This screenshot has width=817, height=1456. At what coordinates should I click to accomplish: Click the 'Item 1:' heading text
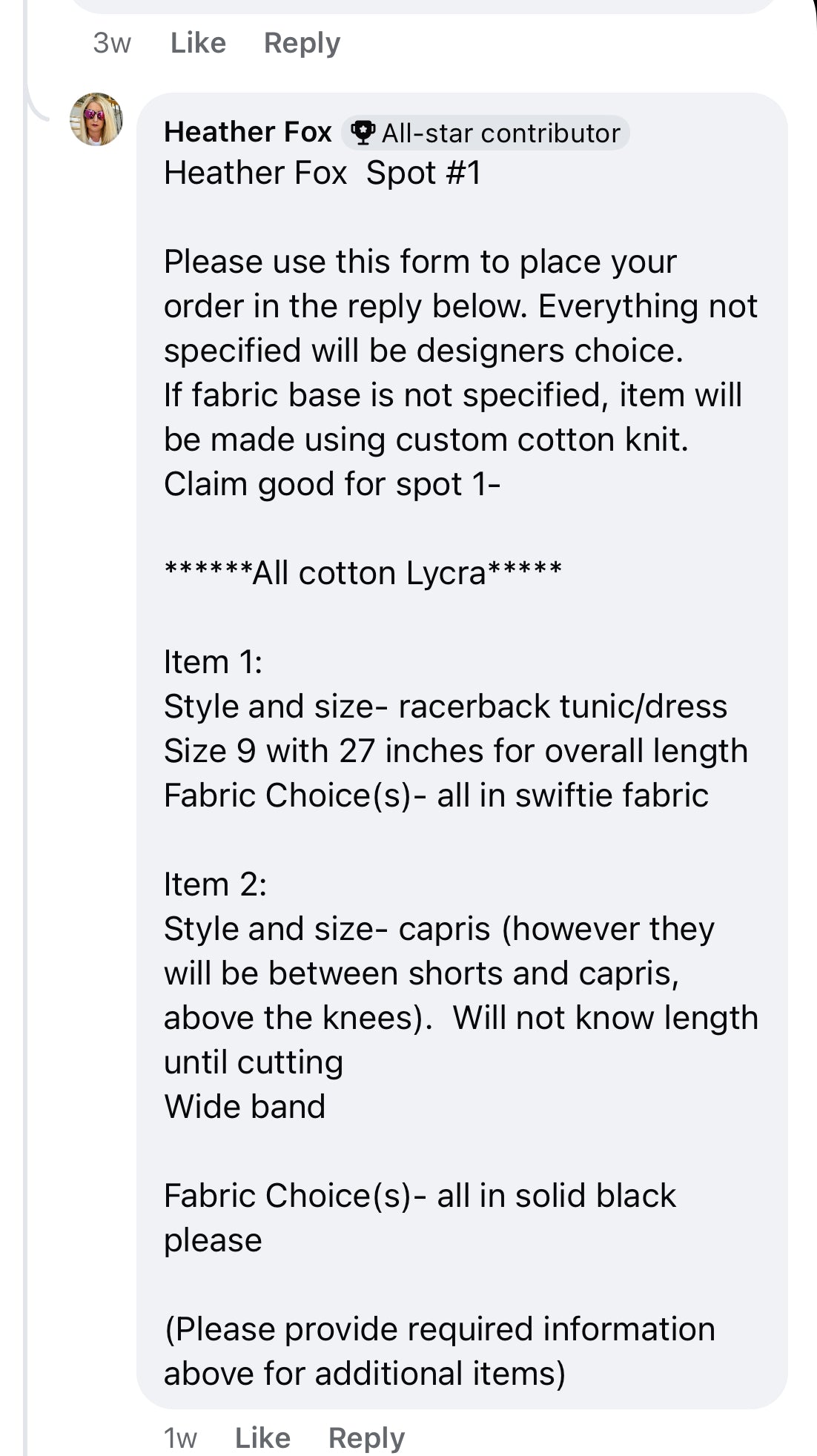point(214,662)
